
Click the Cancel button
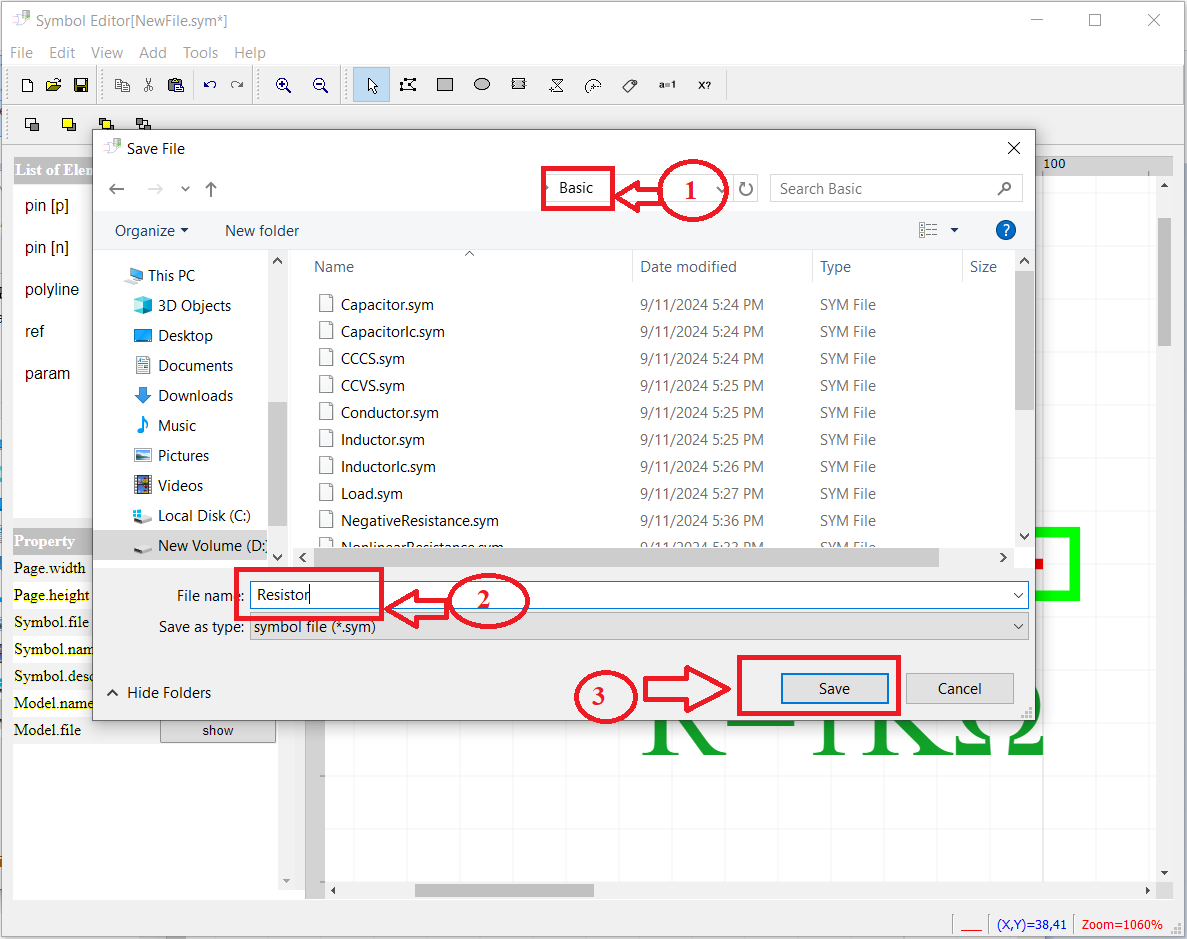(x=959, y=688)
